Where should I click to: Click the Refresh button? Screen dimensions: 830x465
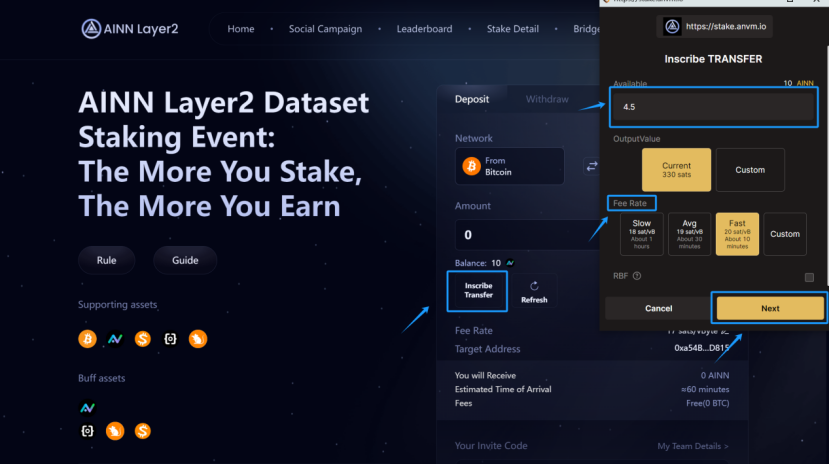point(534,292)
